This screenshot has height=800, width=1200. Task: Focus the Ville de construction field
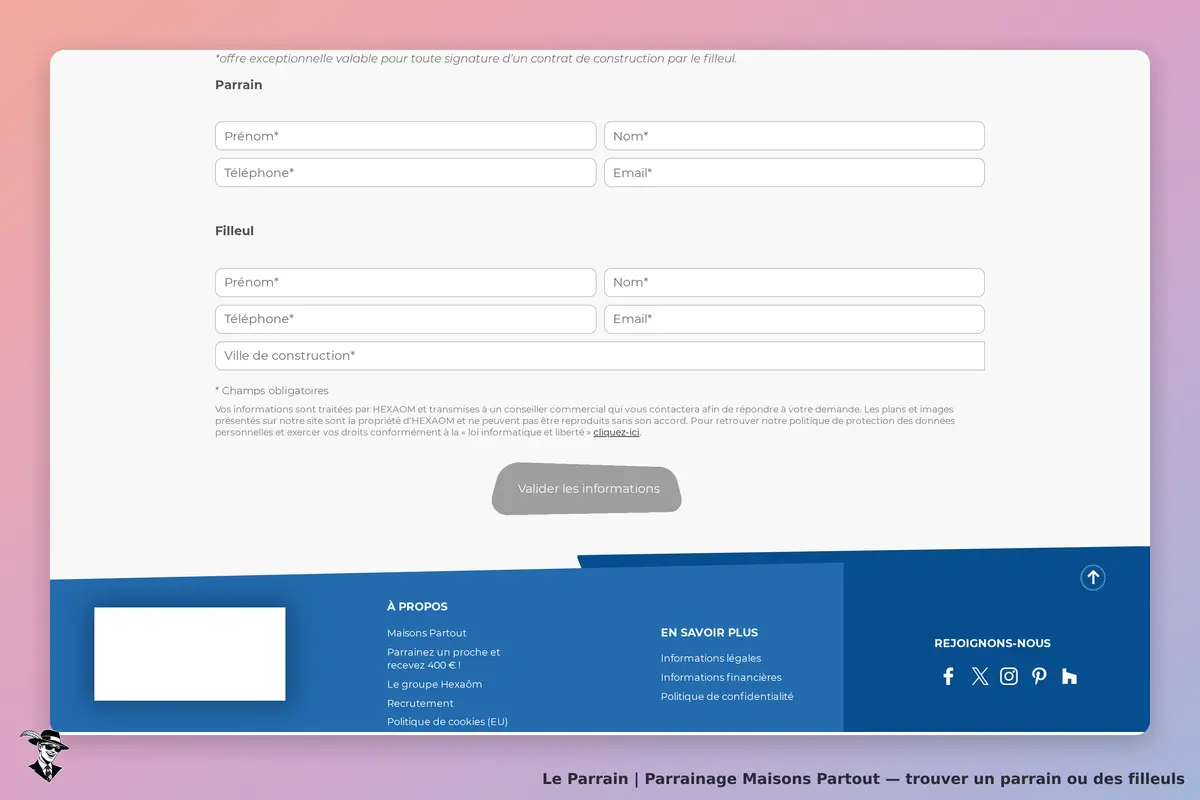click(600, 356)
